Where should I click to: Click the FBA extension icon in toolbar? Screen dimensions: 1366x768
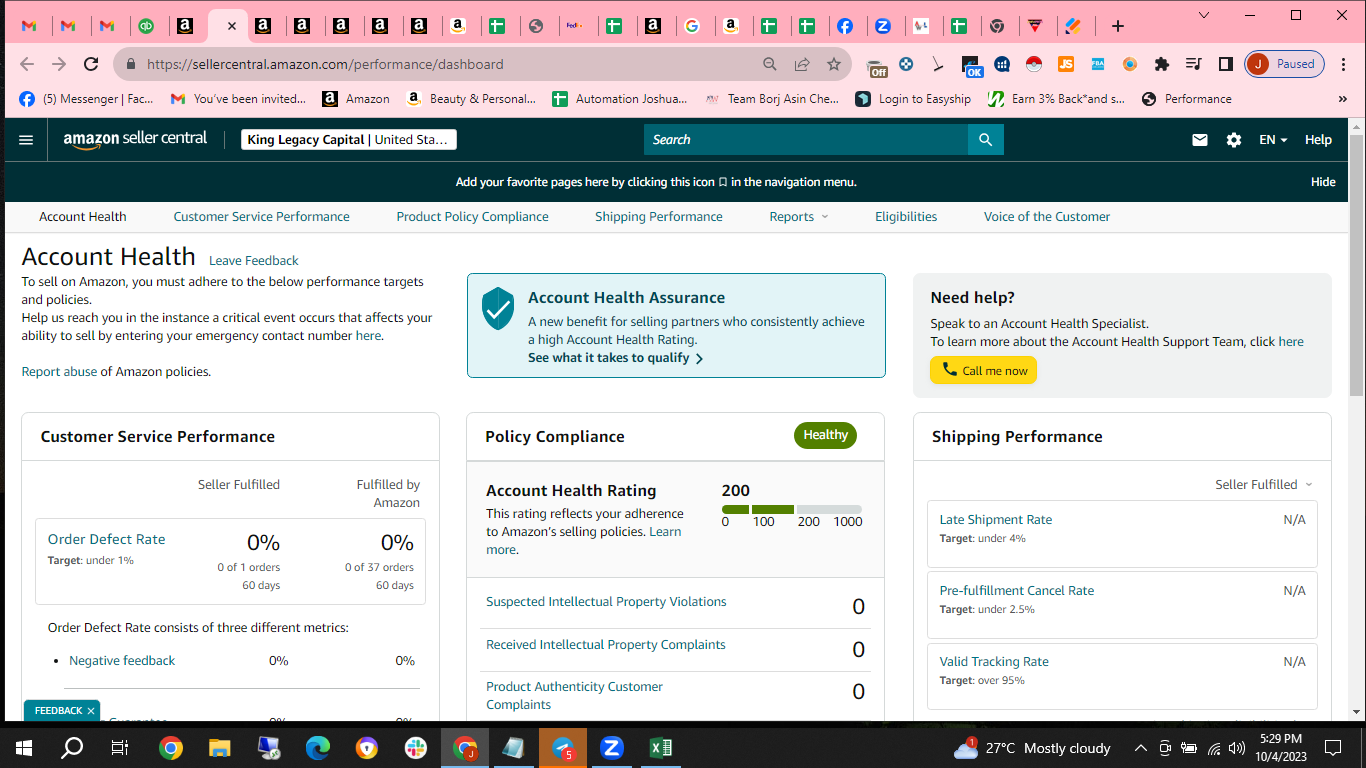[1097, 64]
